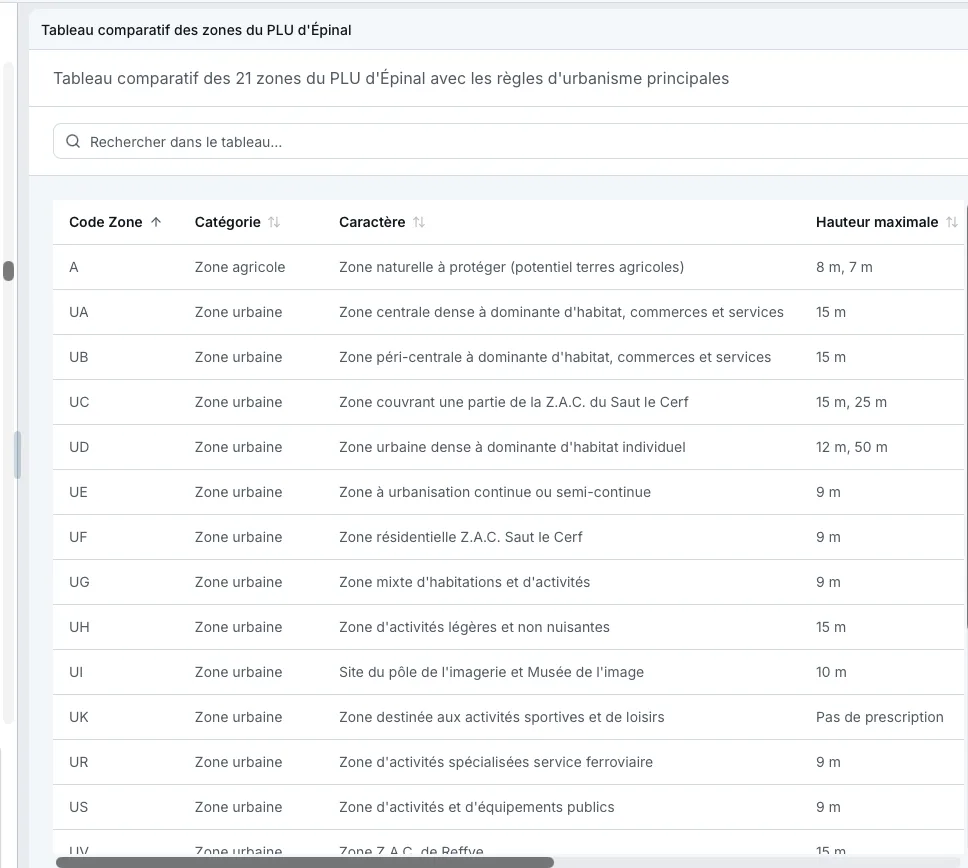The width and height of the screenshot is (968, 868).
Task: Click 'Zone d'activités et d'équipements publics'
Action: coord(477,808)
